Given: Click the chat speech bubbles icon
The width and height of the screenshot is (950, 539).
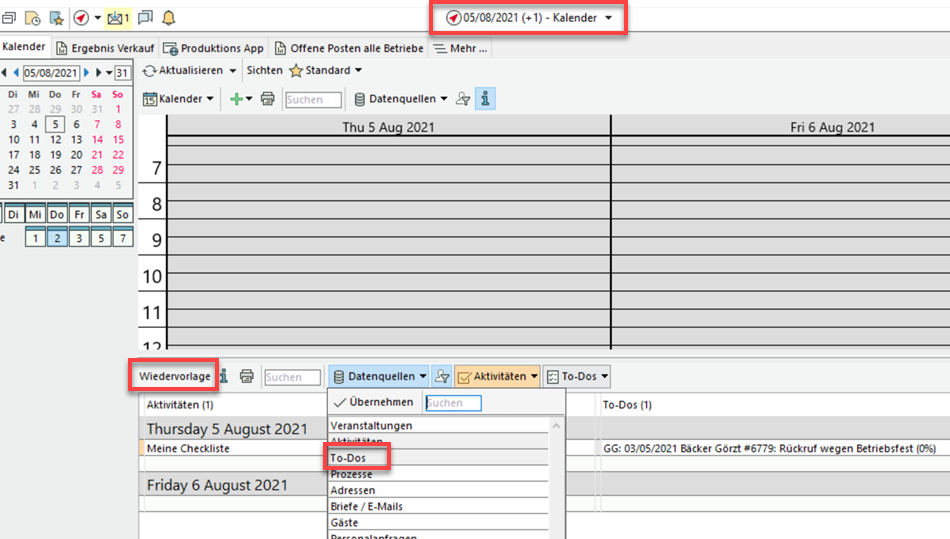Looking at the screenshot, I should pos(146,18).
